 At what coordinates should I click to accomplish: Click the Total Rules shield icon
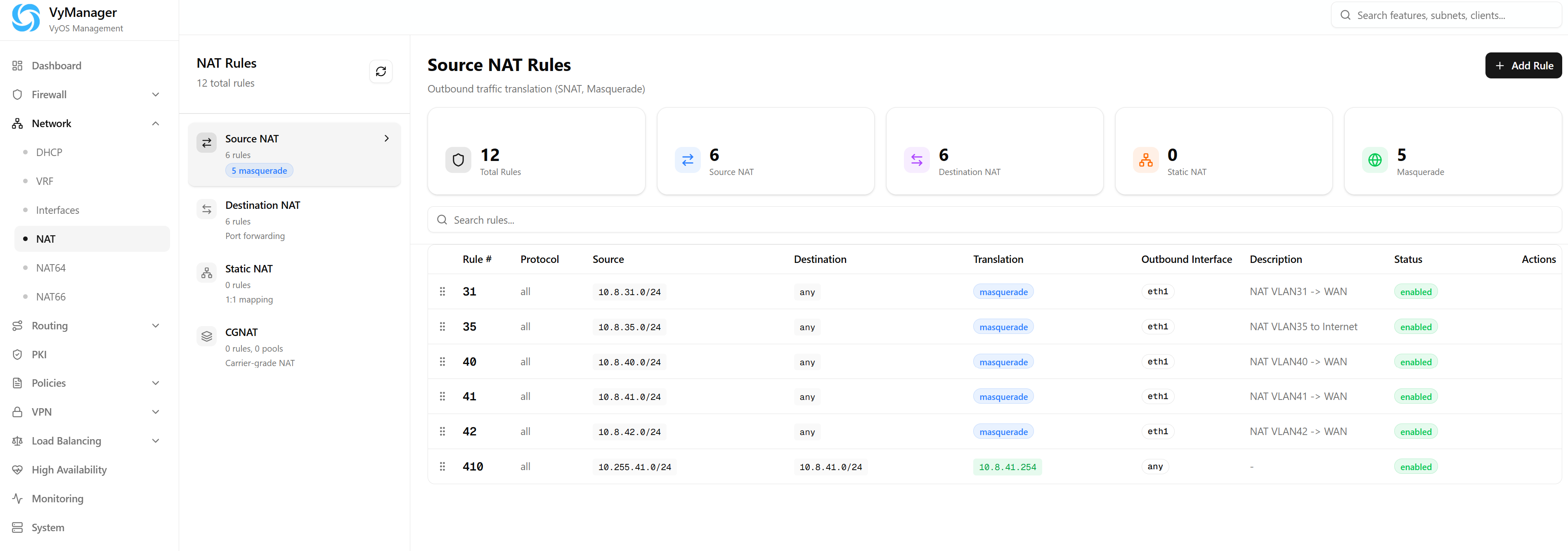pos(458,159)
